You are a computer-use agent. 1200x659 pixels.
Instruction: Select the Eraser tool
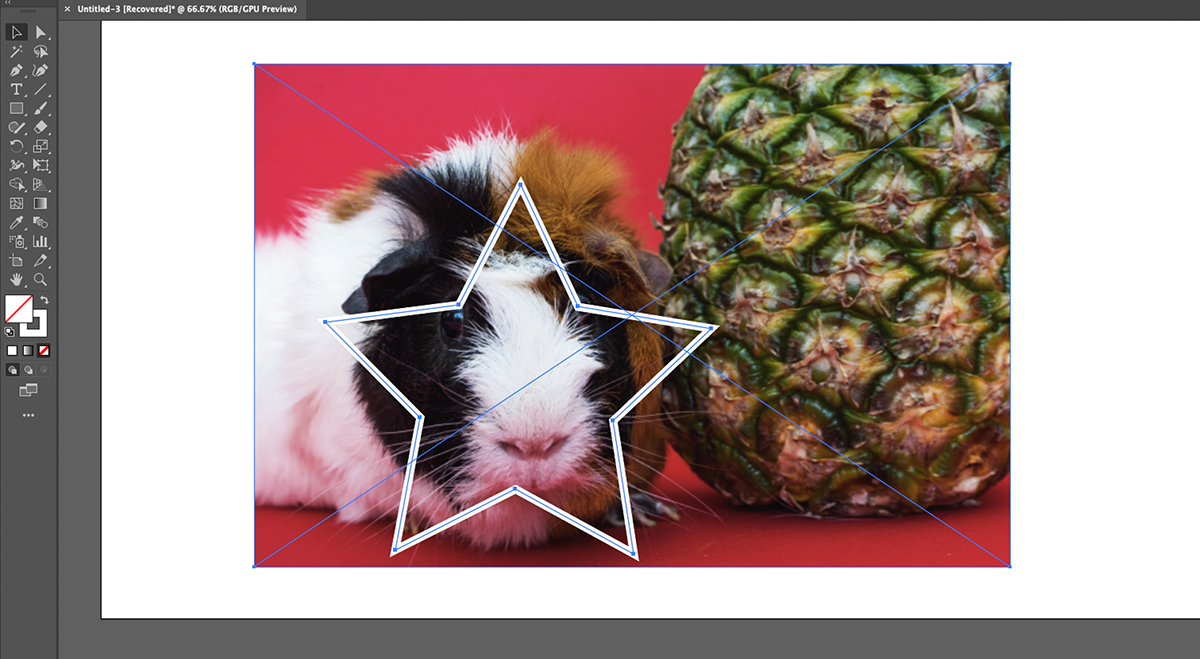click(x=41, y=128)
